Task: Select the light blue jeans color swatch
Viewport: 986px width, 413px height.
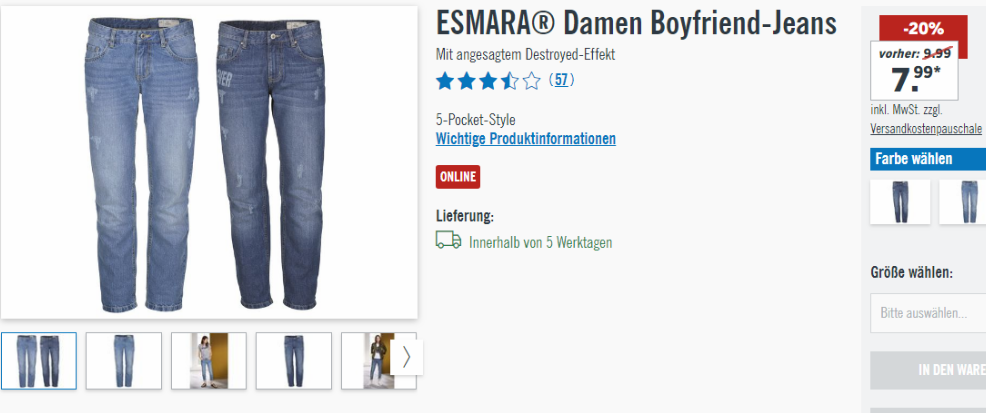Action: pos(963,202)
